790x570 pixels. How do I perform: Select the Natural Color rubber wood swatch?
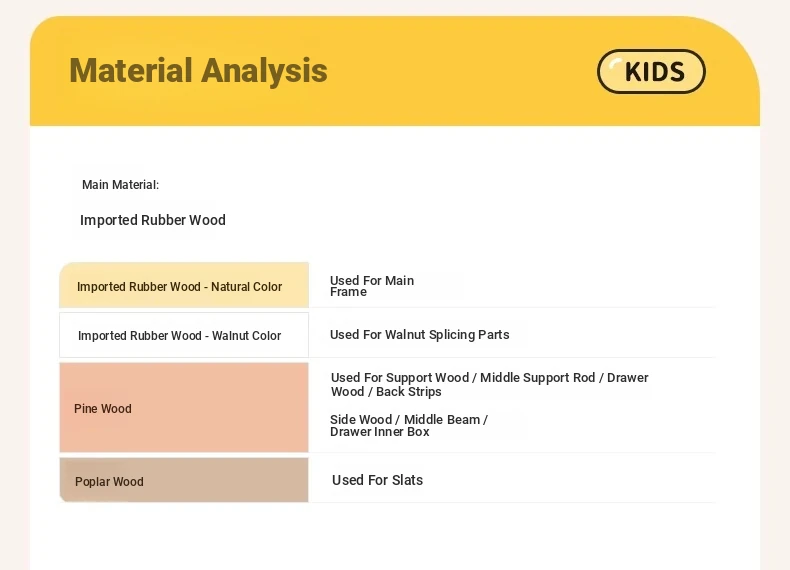(184, 285)
